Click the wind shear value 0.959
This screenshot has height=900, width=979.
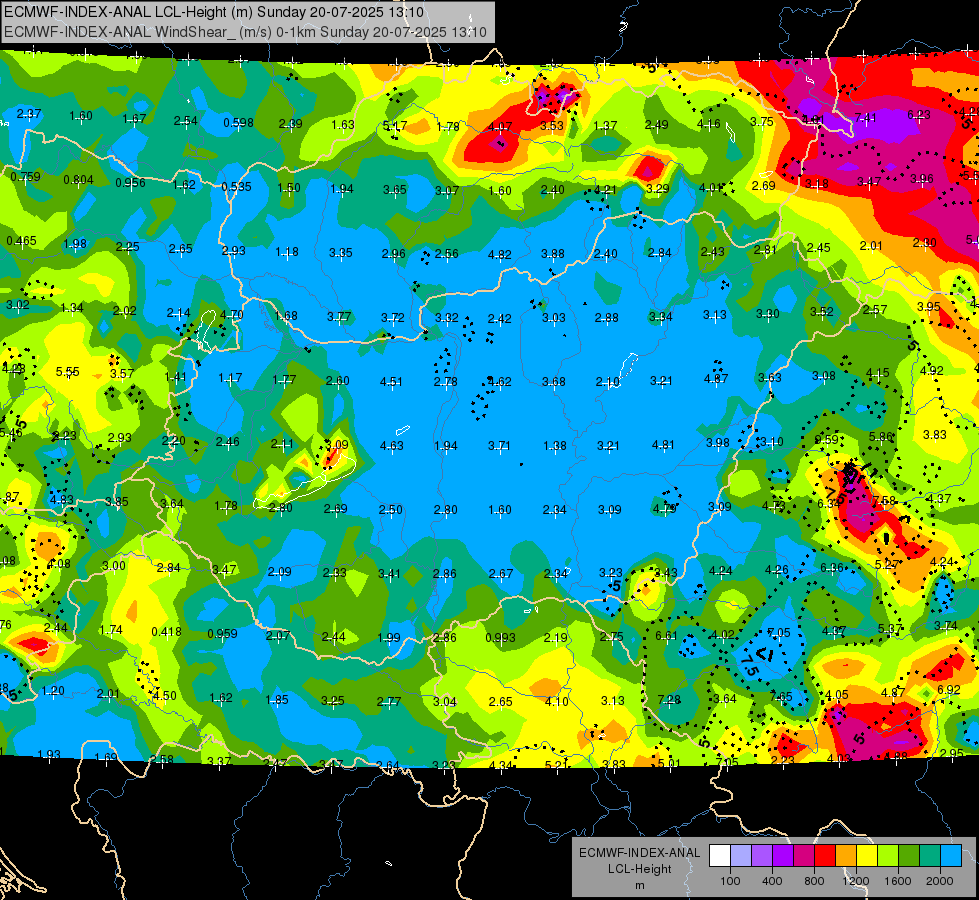coord(222,634)
